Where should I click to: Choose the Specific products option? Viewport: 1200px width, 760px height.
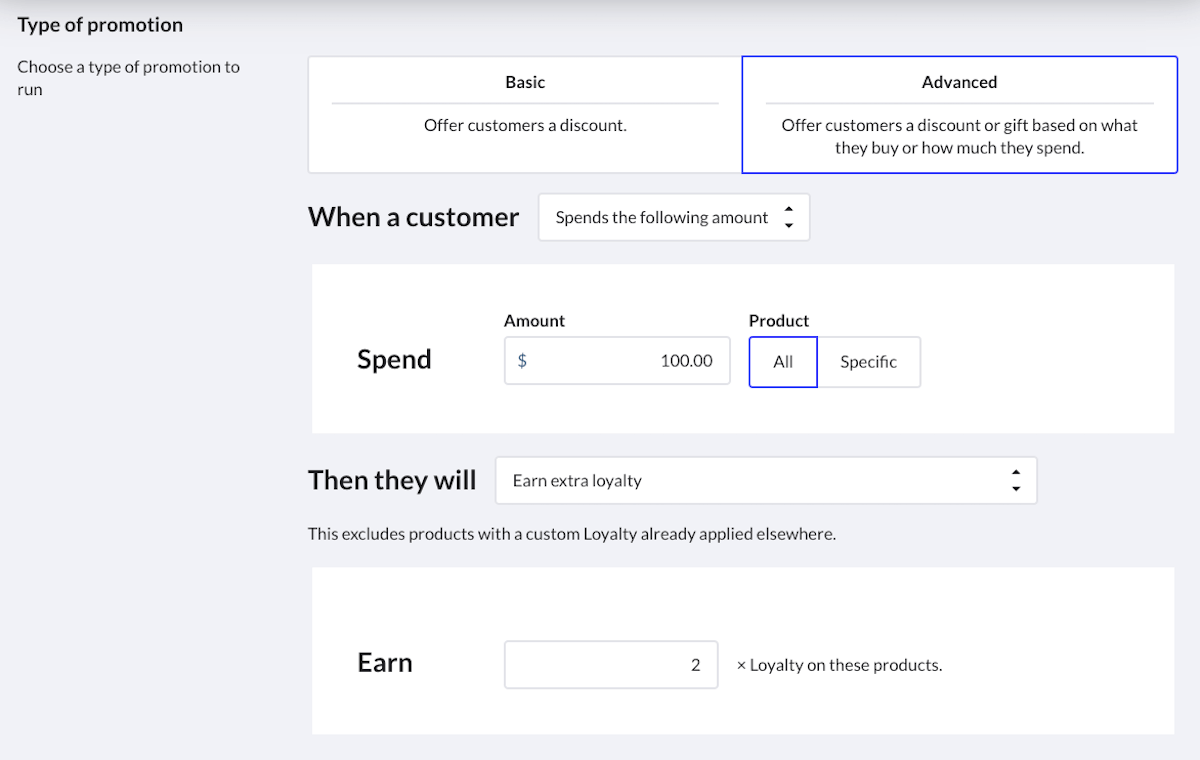[x=868, y=362]
